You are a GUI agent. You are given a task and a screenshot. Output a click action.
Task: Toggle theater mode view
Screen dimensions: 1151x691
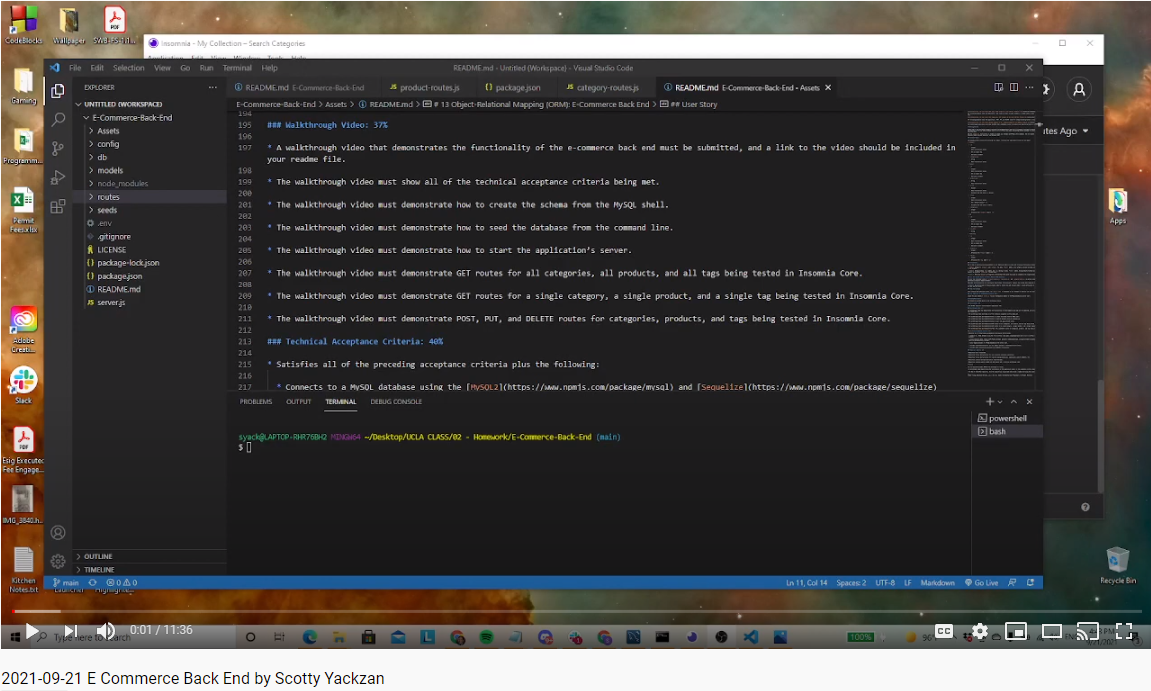1052,631
